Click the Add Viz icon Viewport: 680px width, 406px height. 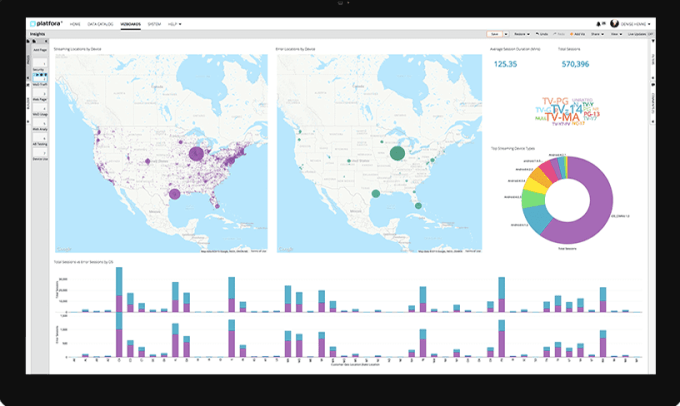(x=572, y=34)
